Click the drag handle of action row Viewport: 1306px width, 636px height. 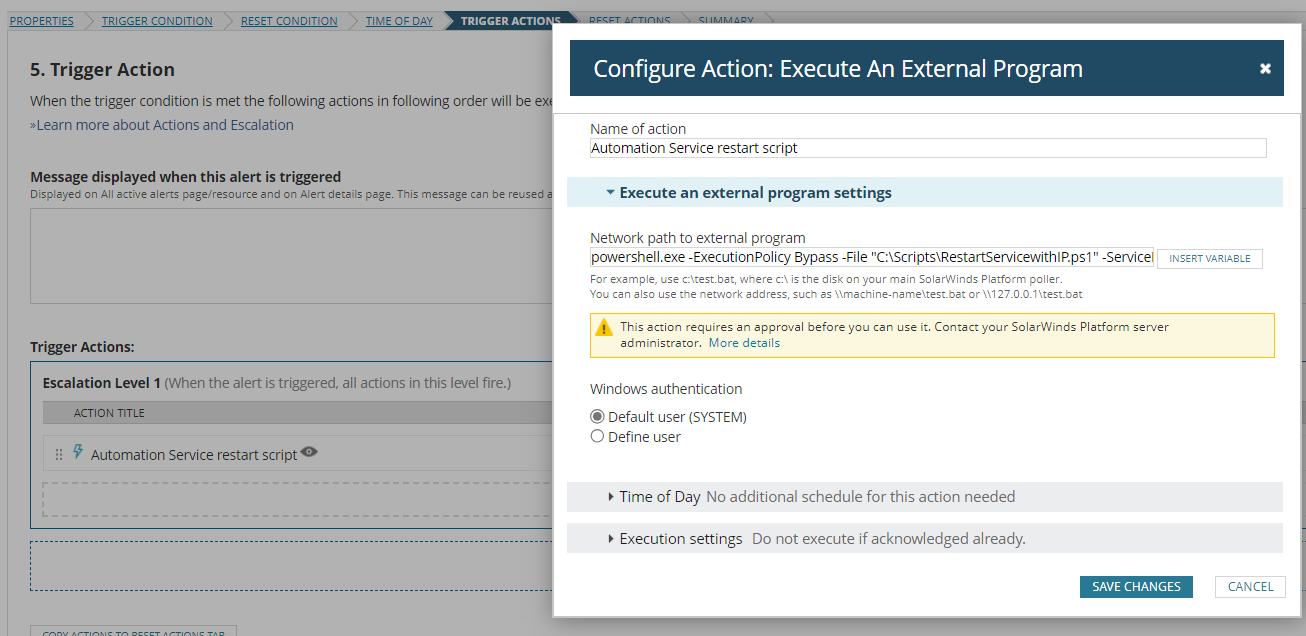pyautogui.click(x=58, y=454)
